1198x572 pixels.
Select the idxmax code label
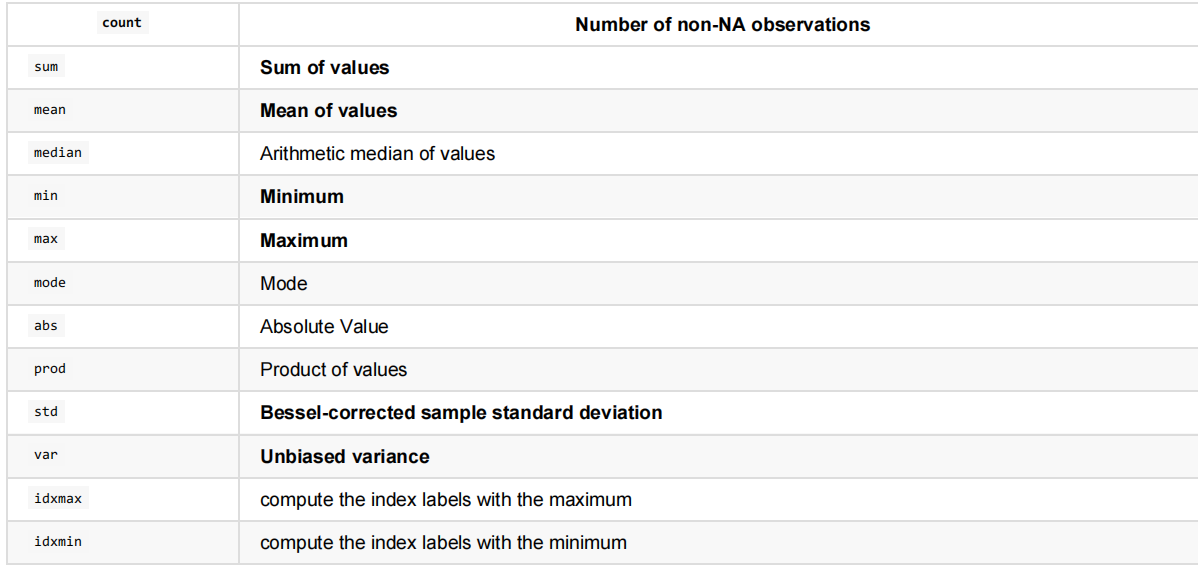tap(58, 499)
